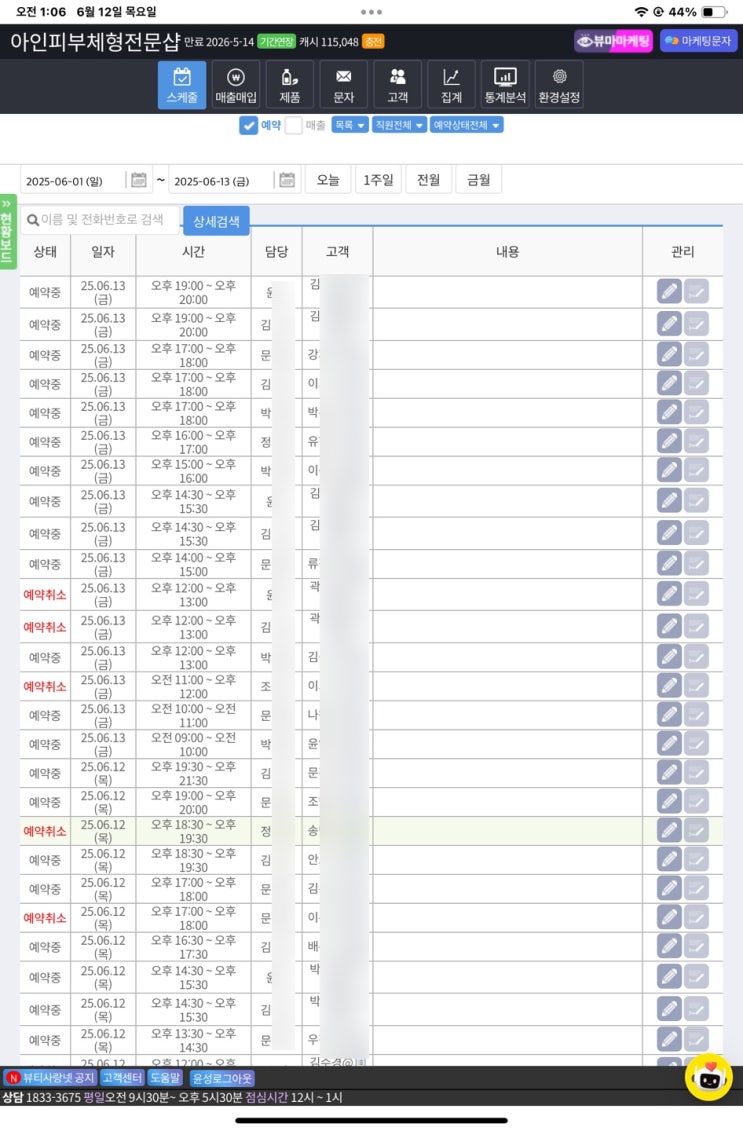Open the 목록 view dropdown
This screenshot has height=1131, width=743.
[x=350, y=126]
